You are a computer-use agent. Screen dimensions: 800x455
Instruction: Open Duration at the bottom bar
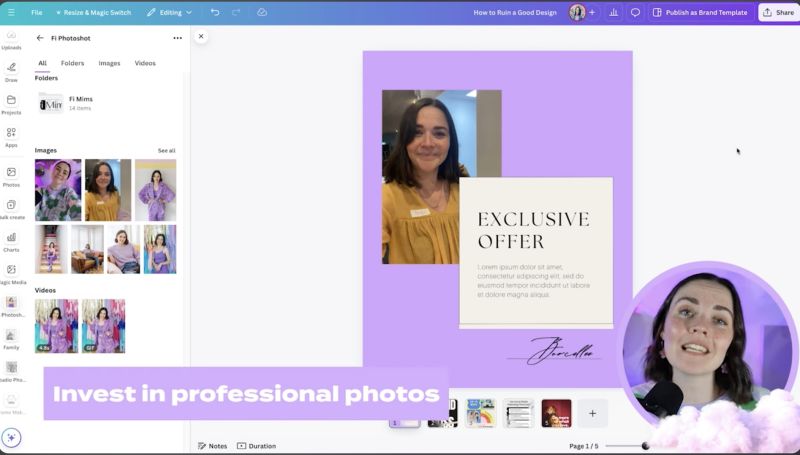pos(257,446)
